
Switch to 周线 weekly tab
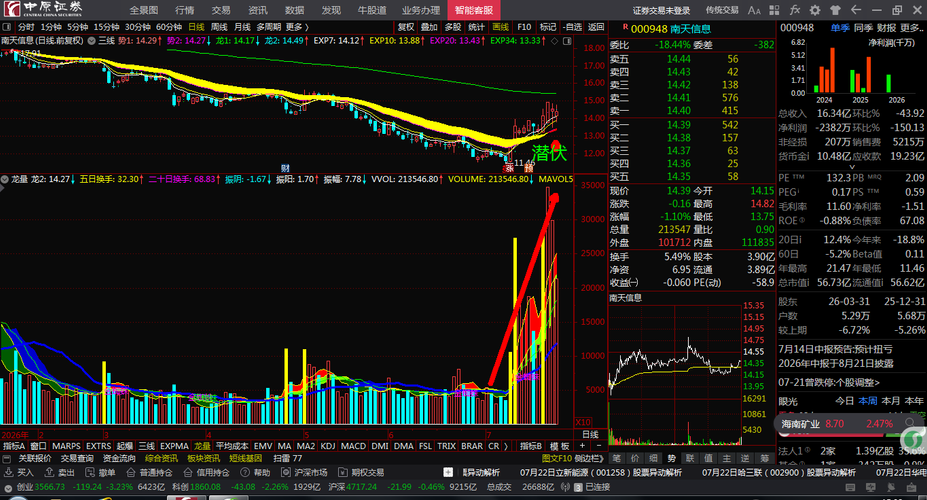(219, 27)
